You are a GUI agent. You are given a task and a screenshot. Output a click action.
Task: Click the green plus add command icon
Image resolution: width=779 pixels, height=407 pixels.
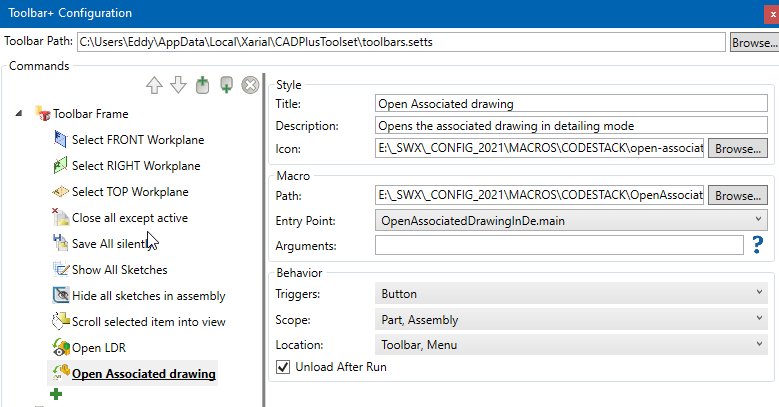56,394
